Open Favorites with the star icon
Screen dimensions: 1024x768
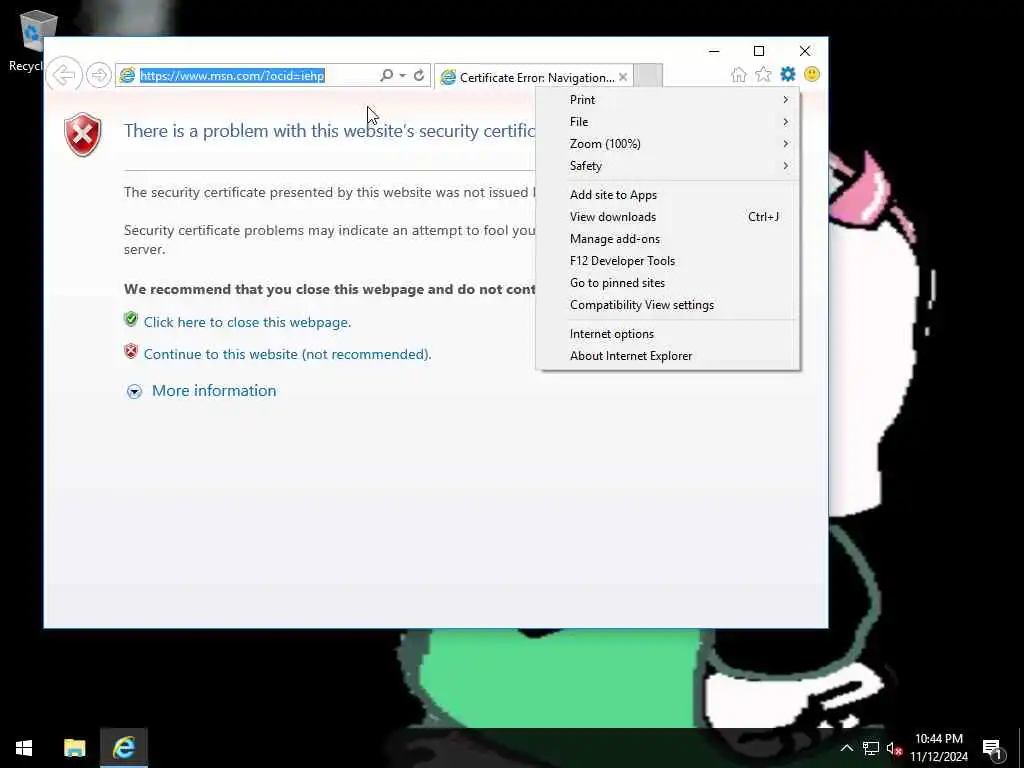(763, 74)
